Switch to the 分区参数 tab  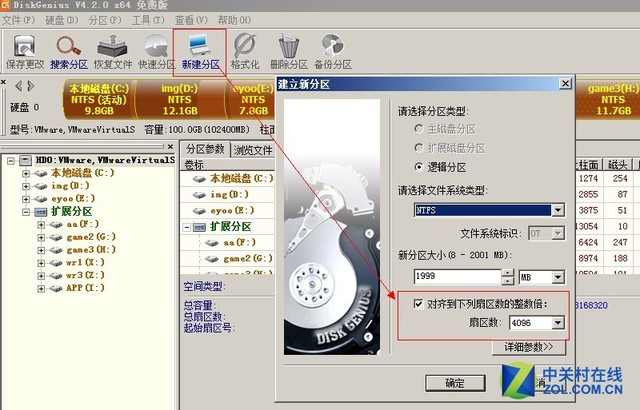tap(205, 149)
